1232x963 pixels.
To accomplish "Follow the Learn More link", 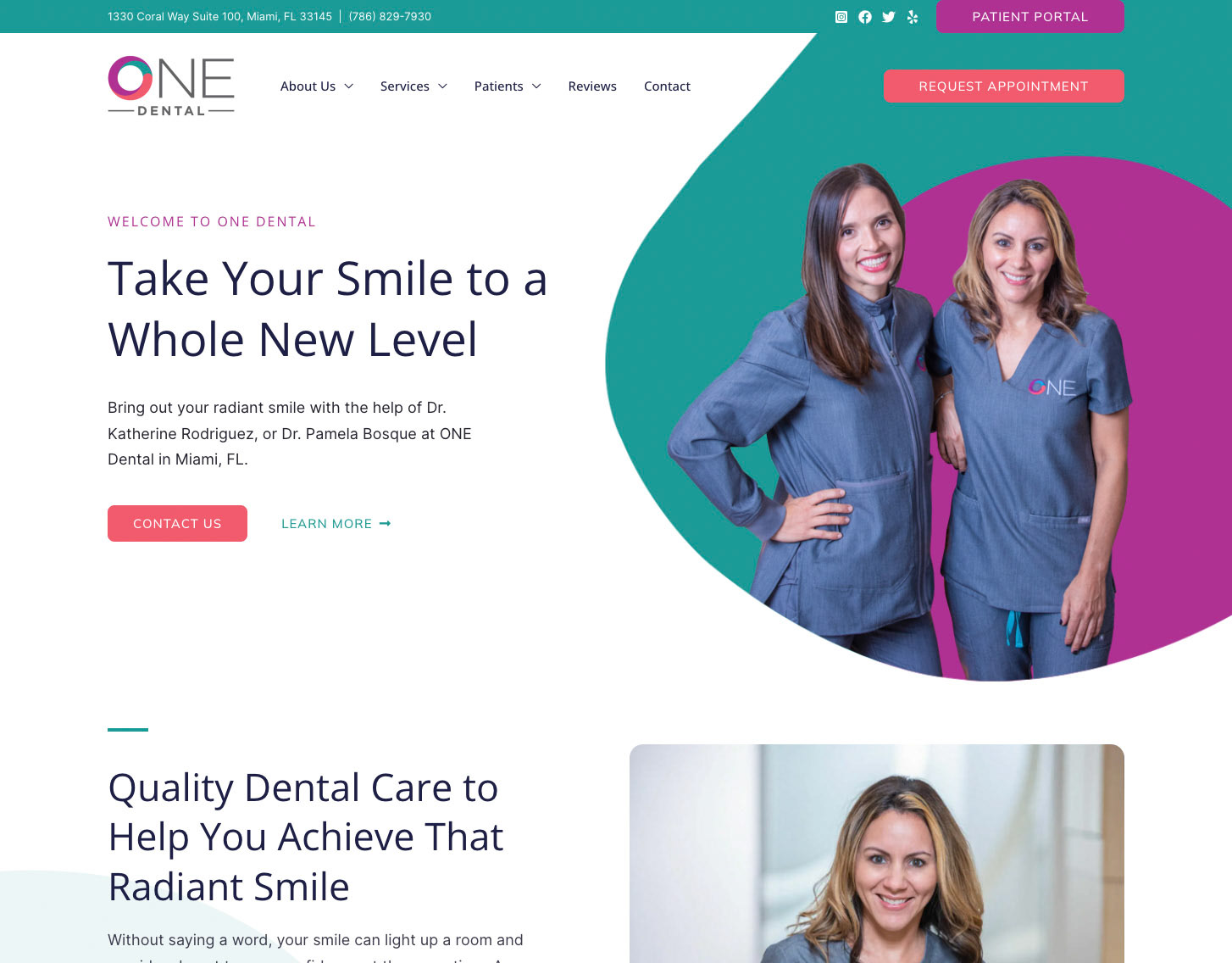I will pos(327,524).
